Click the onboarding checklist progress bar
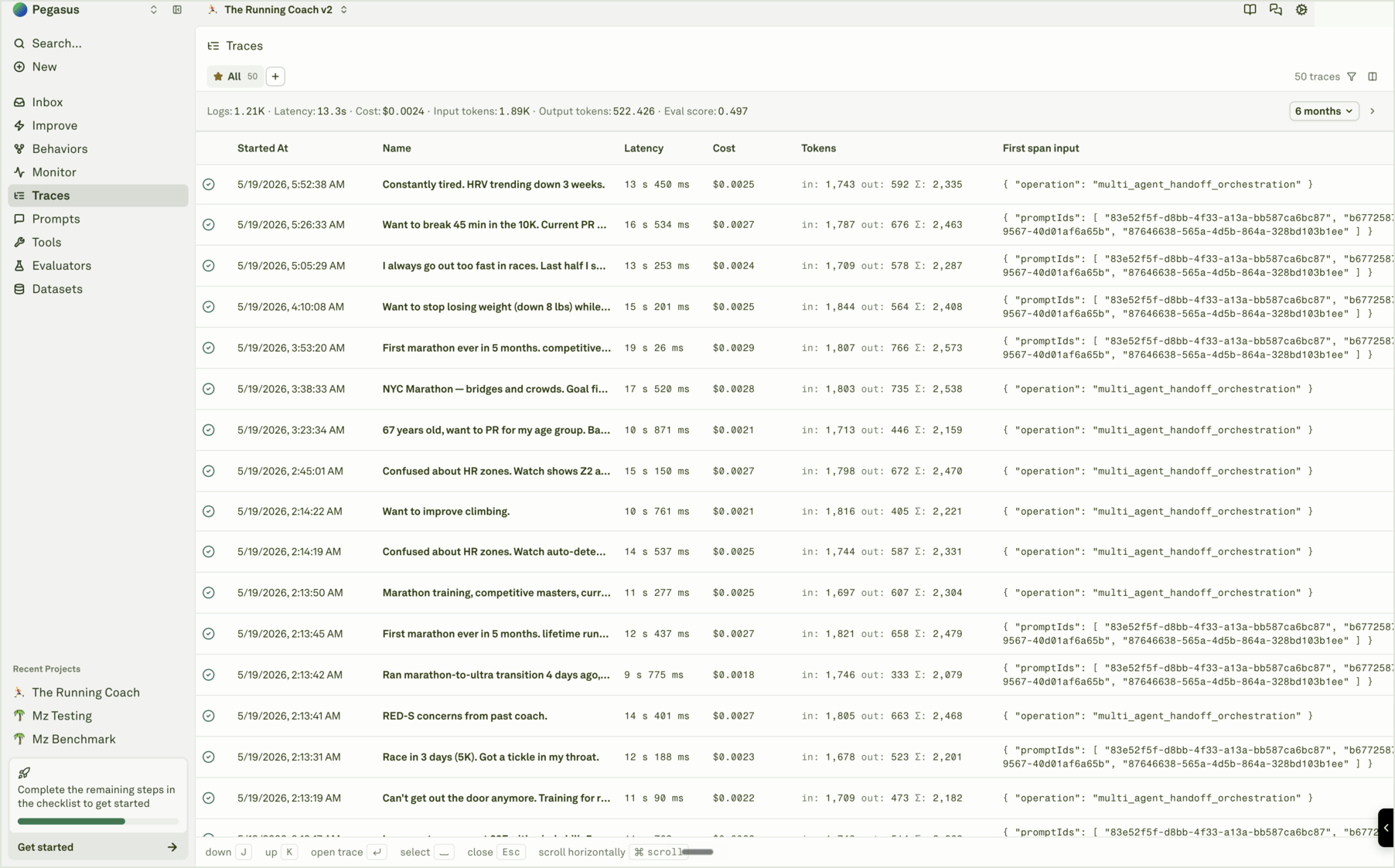 tap(98, 821)
